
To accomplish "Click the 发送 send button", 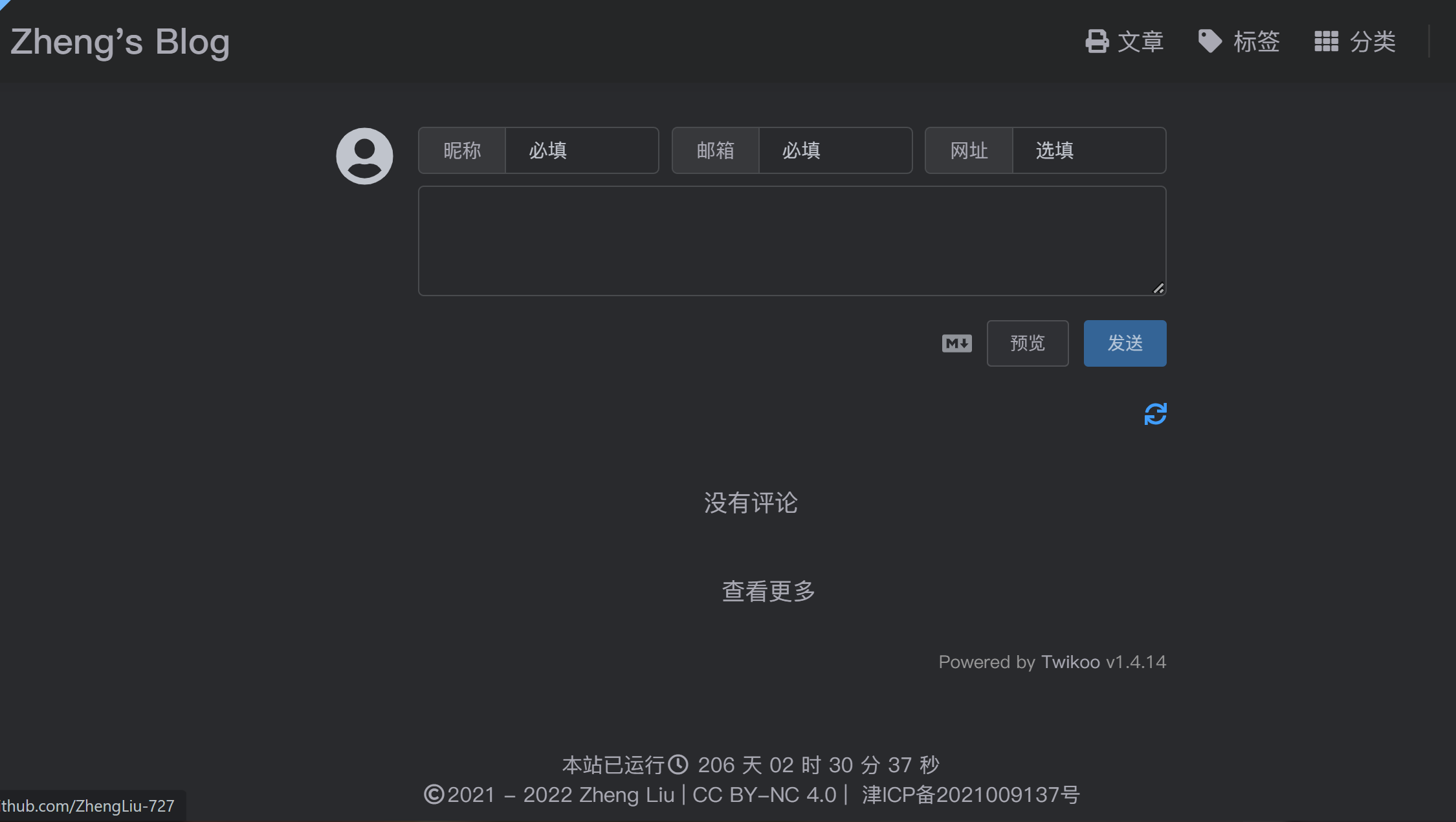I will pyautogui.click(x=1125, y=343).
